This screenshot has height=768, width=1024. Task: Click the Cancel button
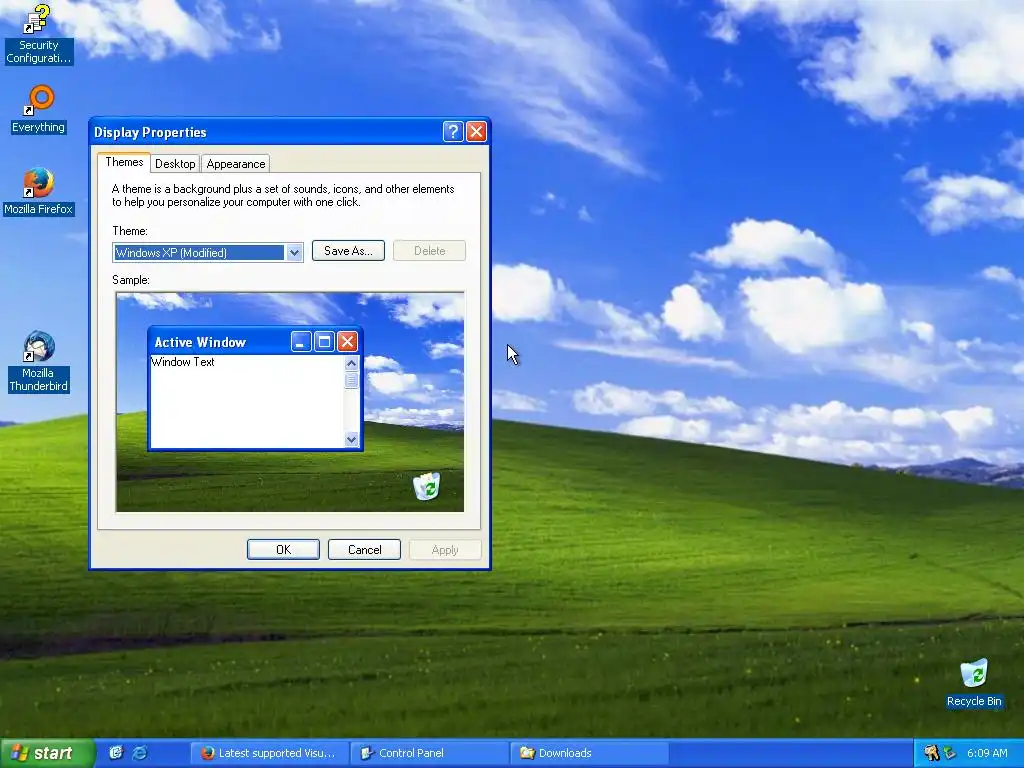(x=364, y=550)
